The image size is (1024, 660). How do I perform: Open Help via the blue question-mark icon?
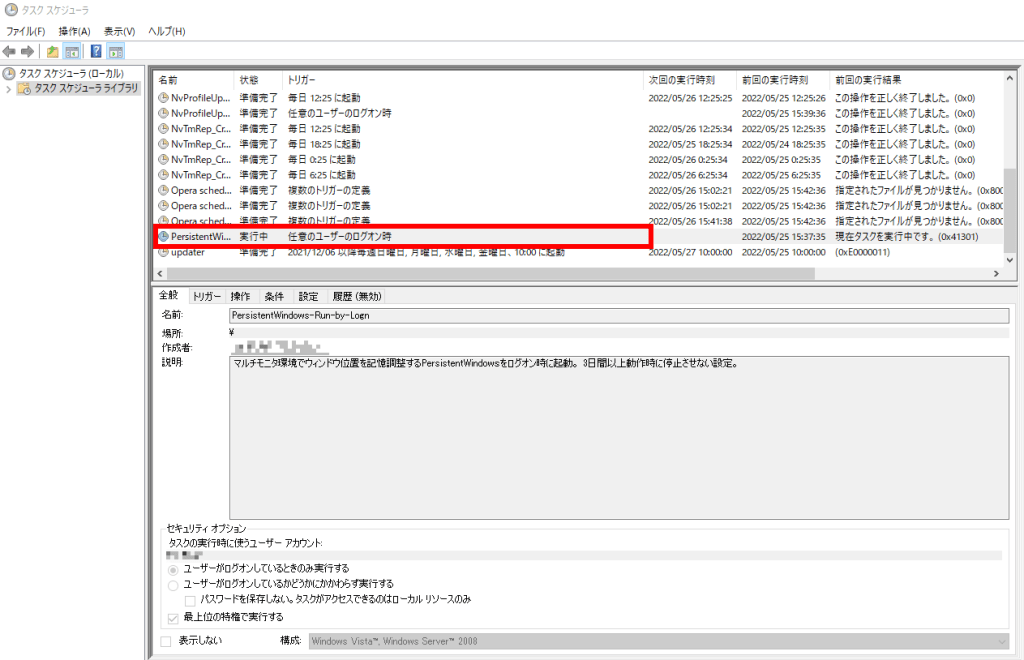96,51
